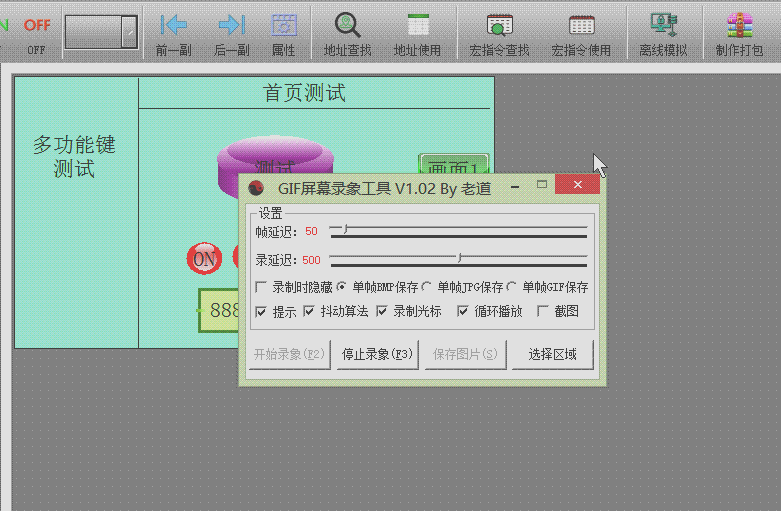Enable the 录制时隐藏 checkbox
The height and width of the screenshot is (511, 781).
(x=262, y=287)
